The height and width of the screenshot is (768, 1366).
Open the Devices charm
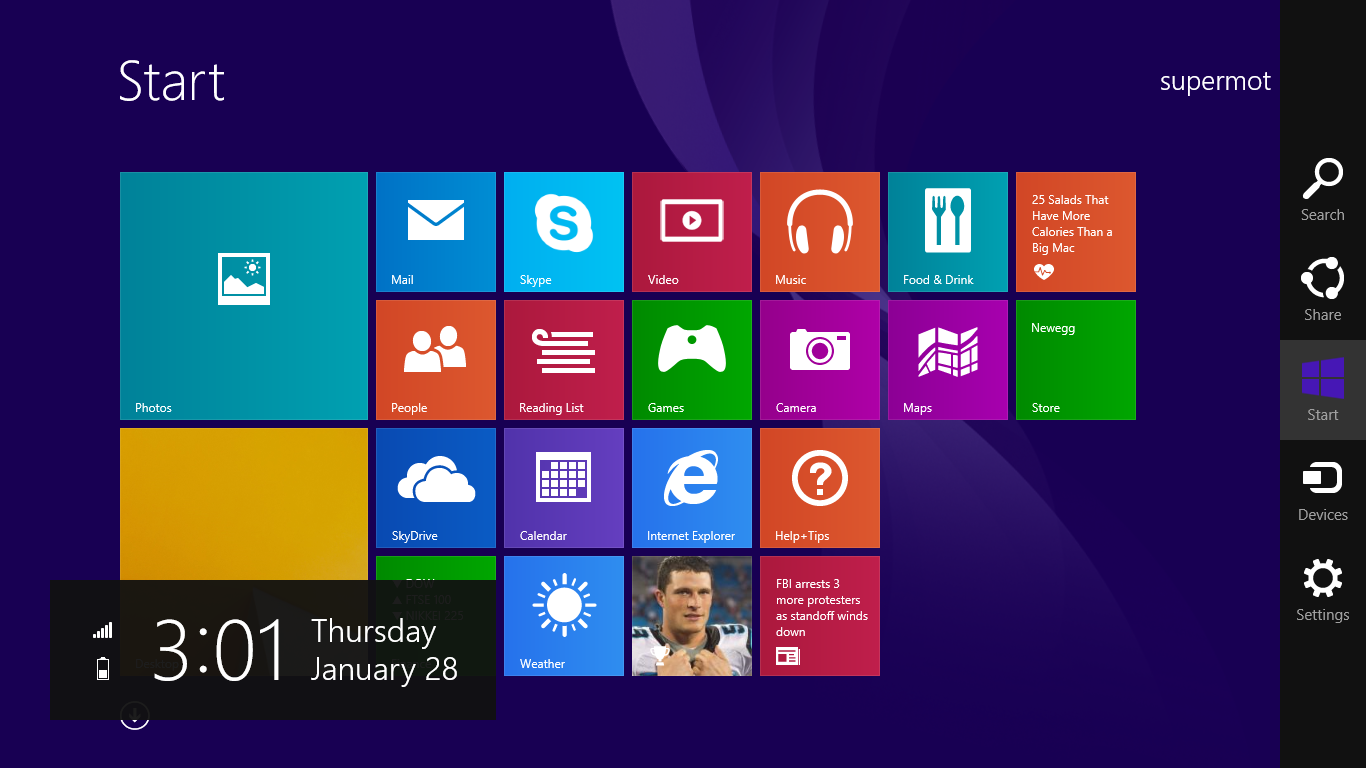[1322, 490]
